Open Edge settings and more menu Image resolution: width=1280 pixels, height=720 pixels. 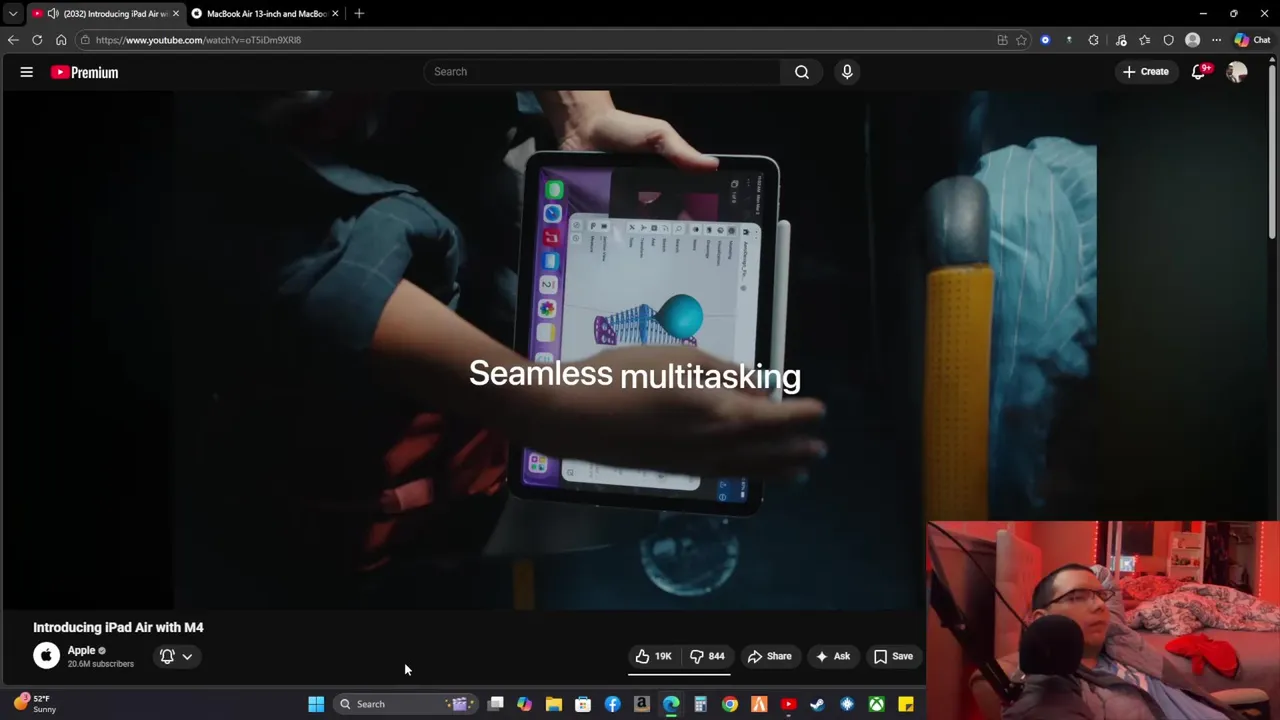point(1216,40)
